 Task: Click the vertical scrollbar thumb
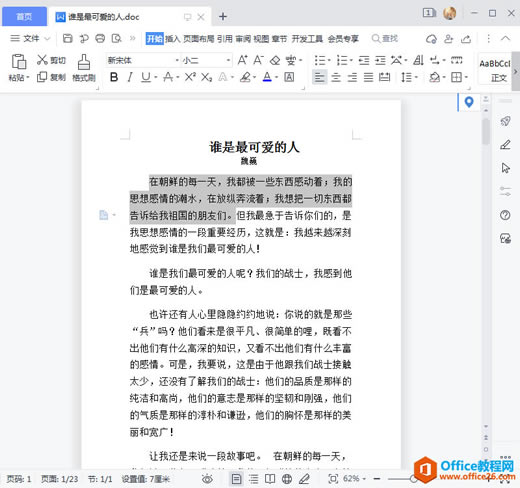click(x=486, y=131)
